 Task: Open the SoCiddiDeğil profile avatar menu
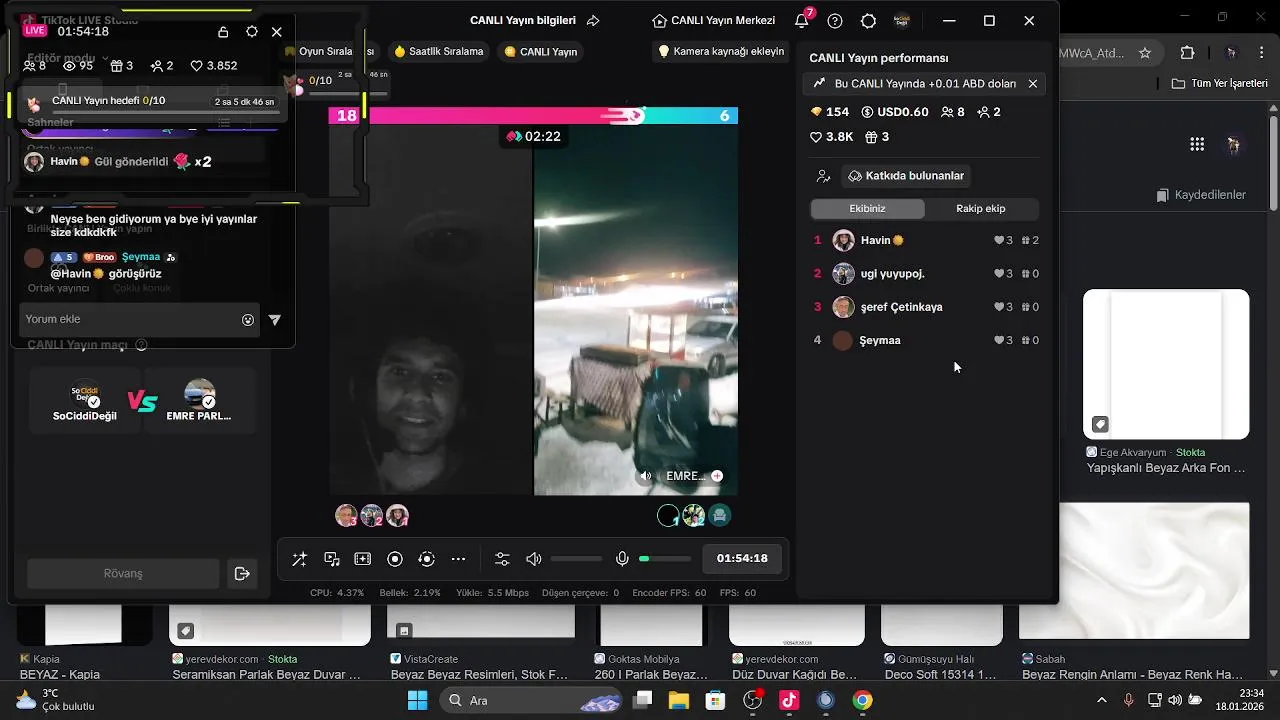coord(902,21)
